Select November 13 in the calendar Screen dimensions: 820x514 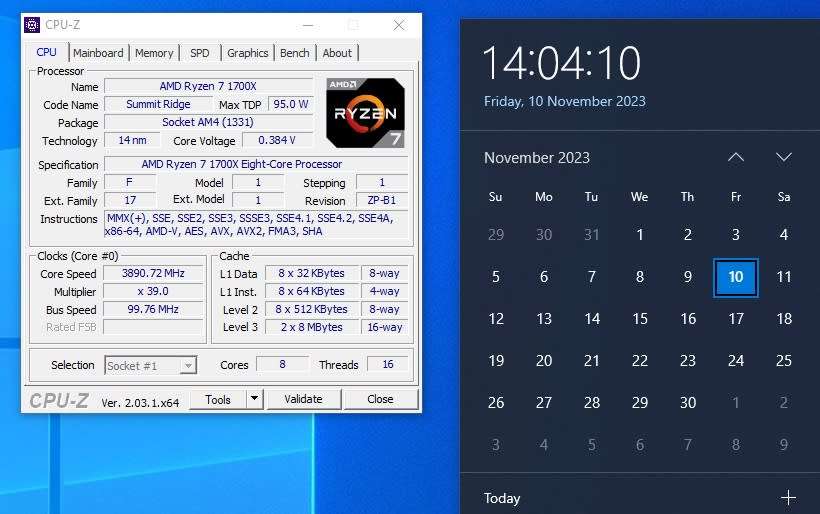click(x=544, y=318)
